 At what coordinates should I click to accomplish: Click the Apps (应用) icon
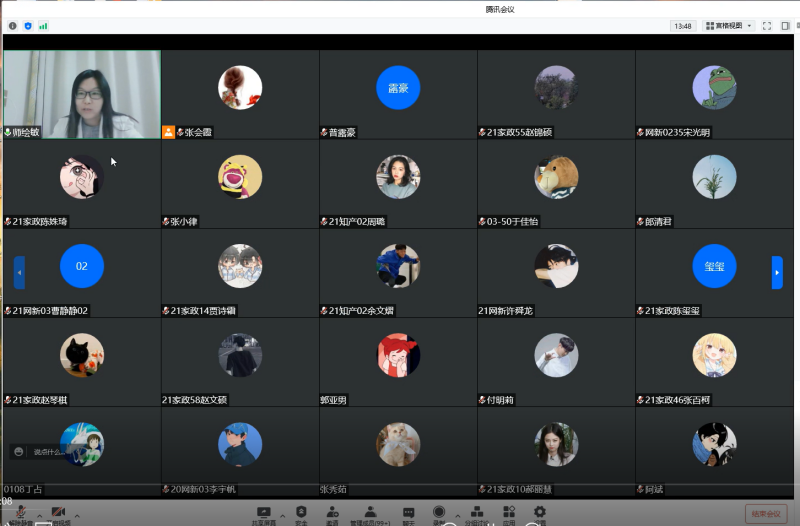pos(509,512)
